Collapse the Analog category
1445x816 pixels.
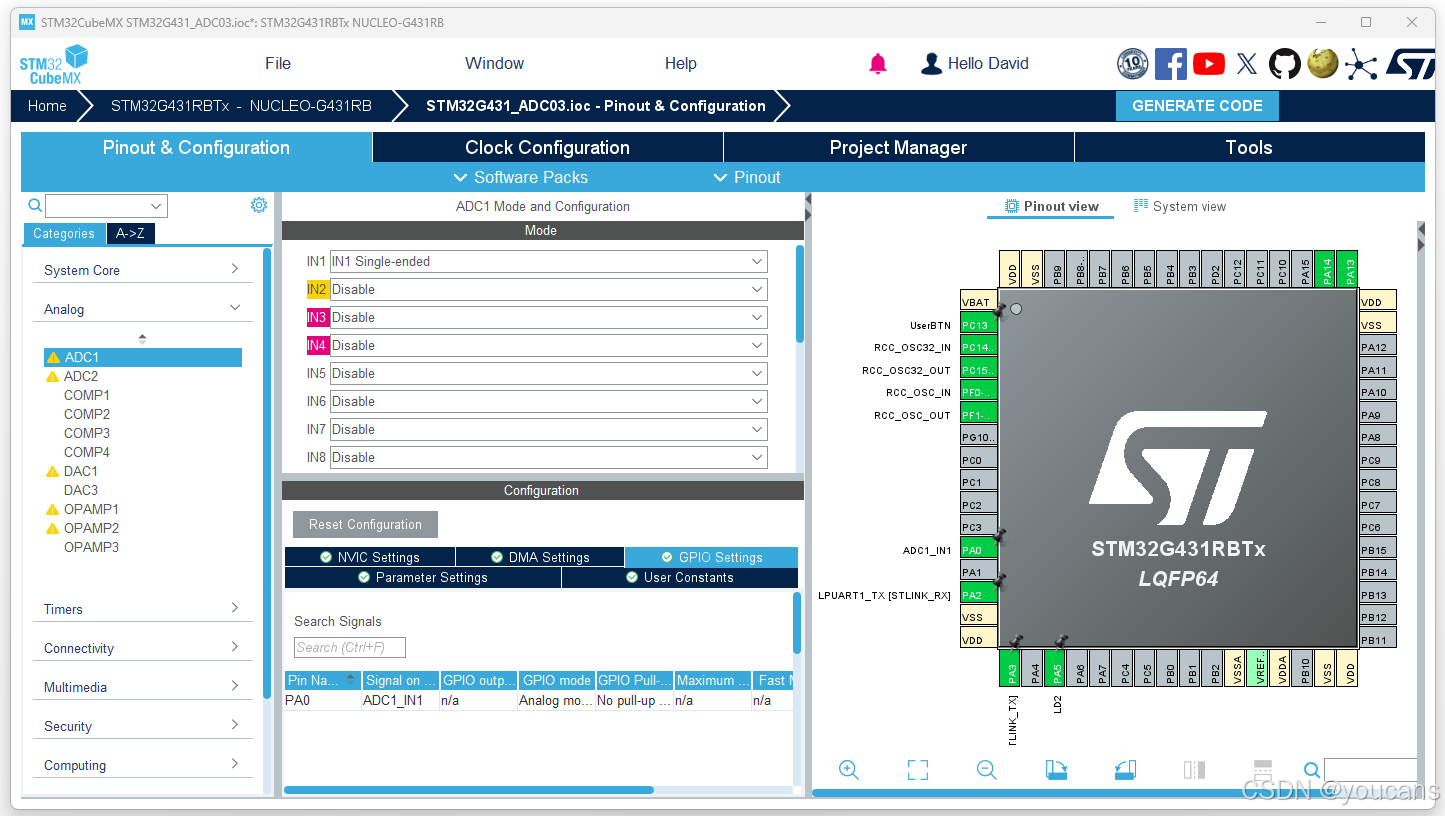[142, 309]
